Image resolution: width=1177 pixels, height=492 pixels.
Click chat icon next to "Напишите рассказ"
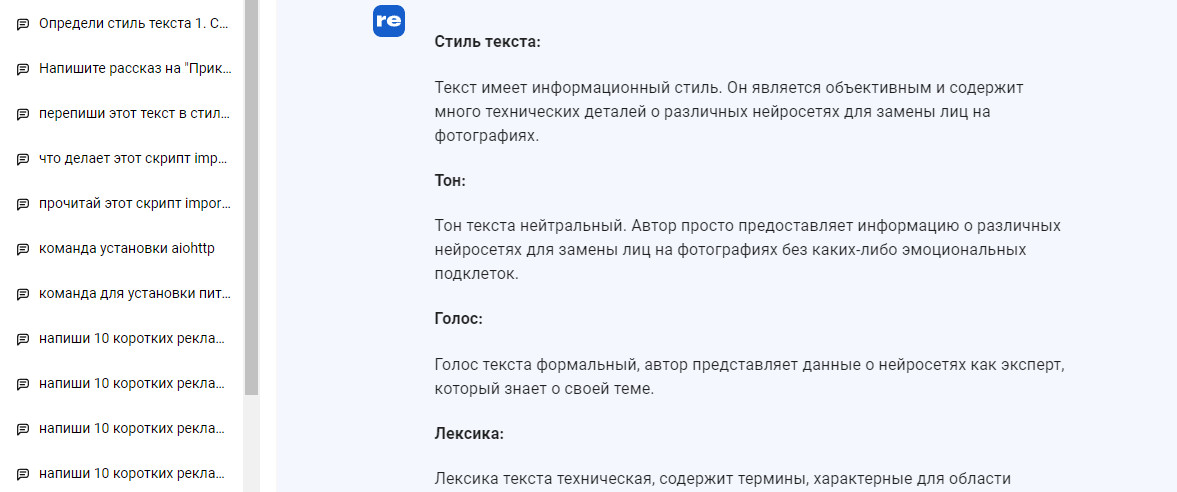[23, 69]
